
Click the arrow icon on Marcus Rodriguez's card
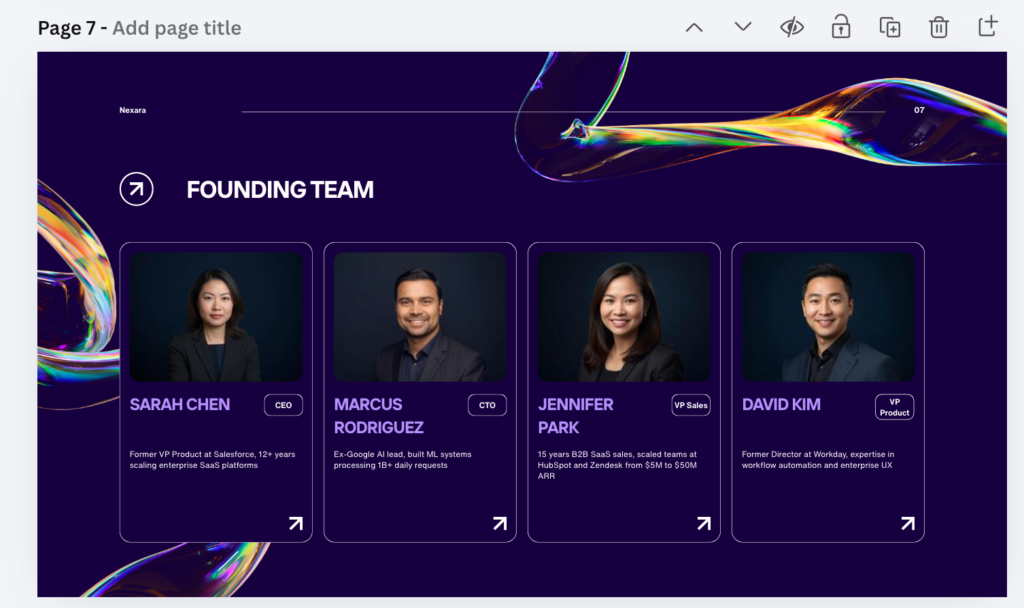tap(499, 522)
